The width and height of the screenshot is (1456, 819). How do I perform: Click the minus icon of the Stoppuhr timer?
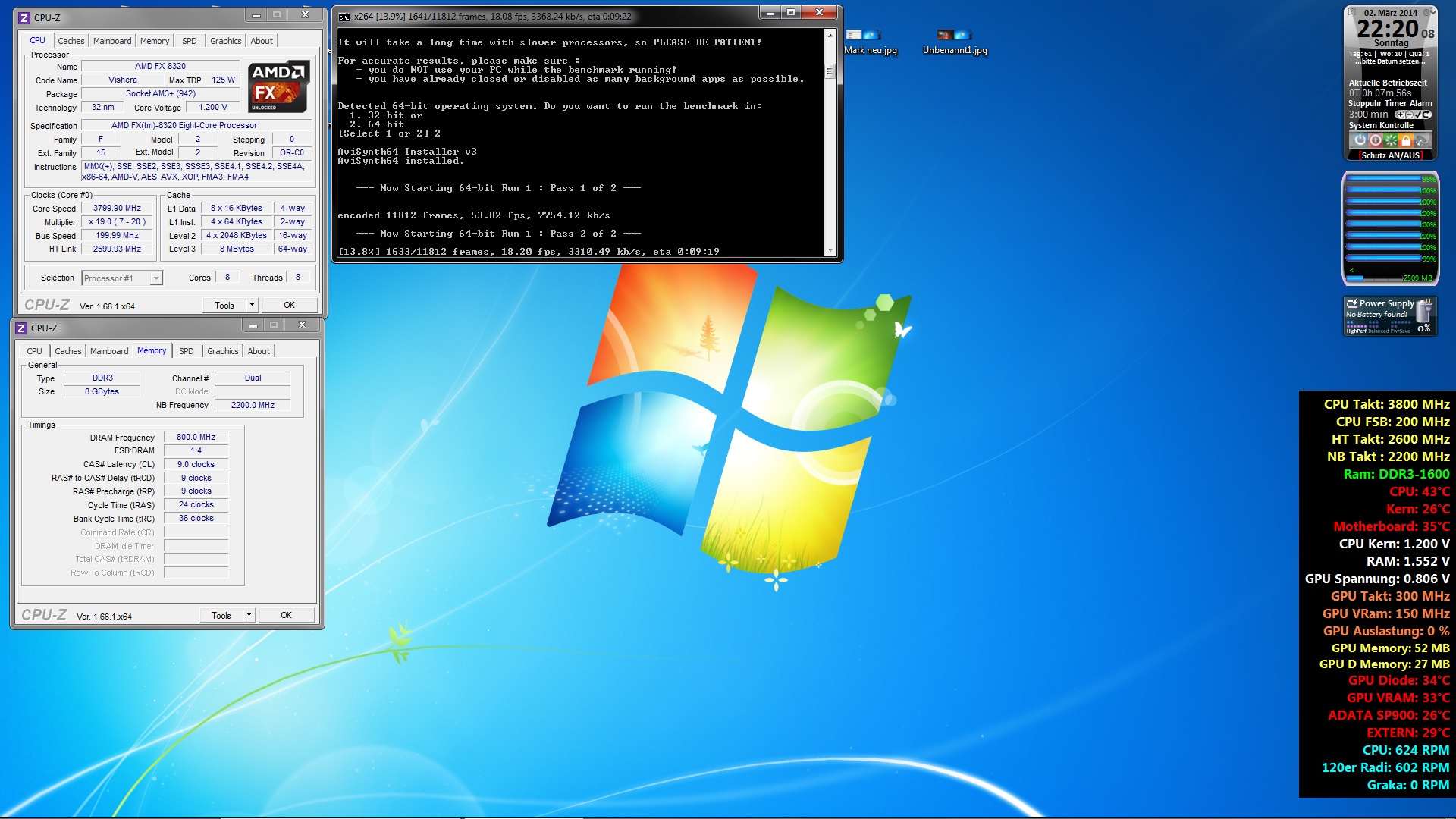click(x=1408, y=115)
